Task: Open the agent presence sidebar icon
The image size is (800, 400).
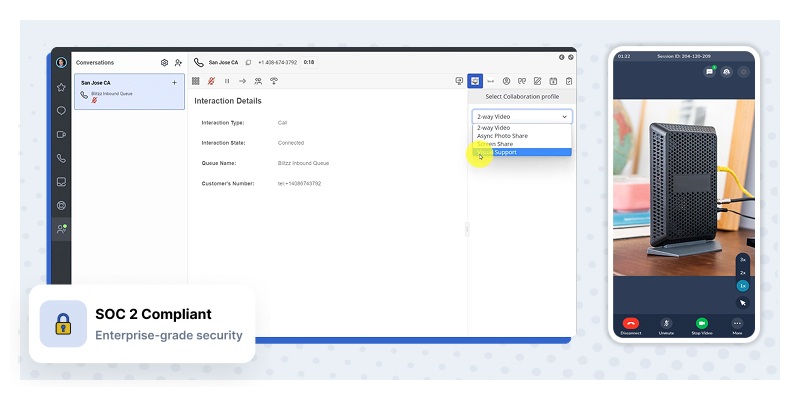Action: coord(61,229)
